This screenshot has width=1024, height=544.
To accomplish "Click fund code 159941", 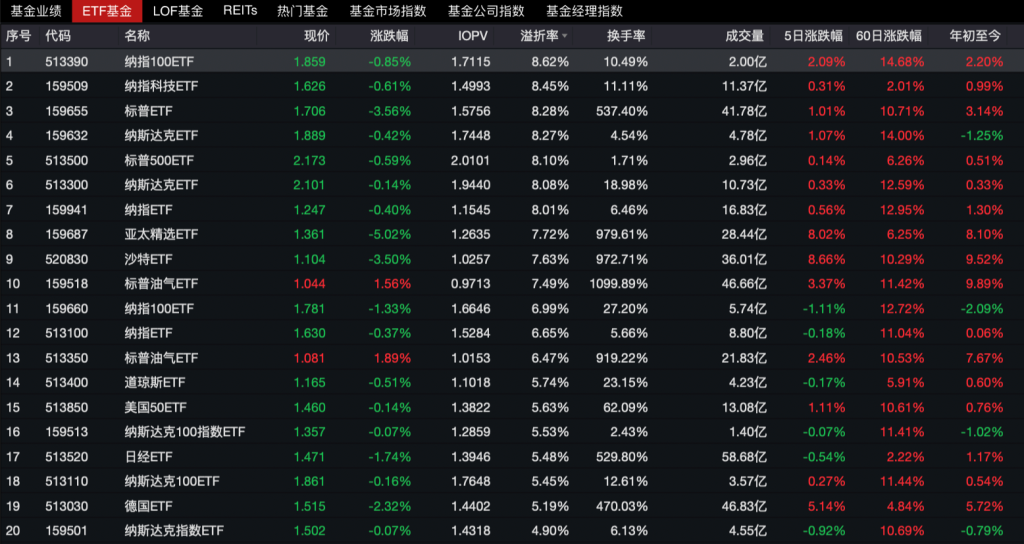I will click(67, 210).
